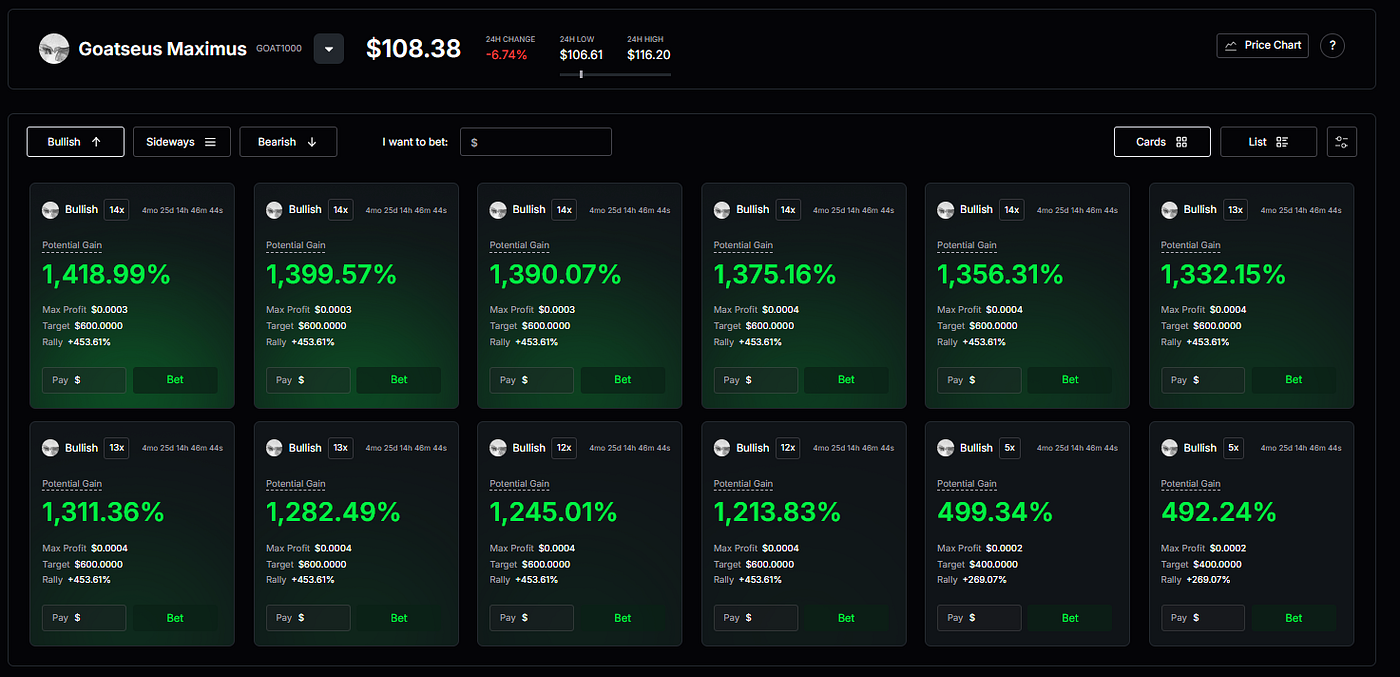Click the $116.20 24h high value
The image size is (1400, 677).
[649, 55]
